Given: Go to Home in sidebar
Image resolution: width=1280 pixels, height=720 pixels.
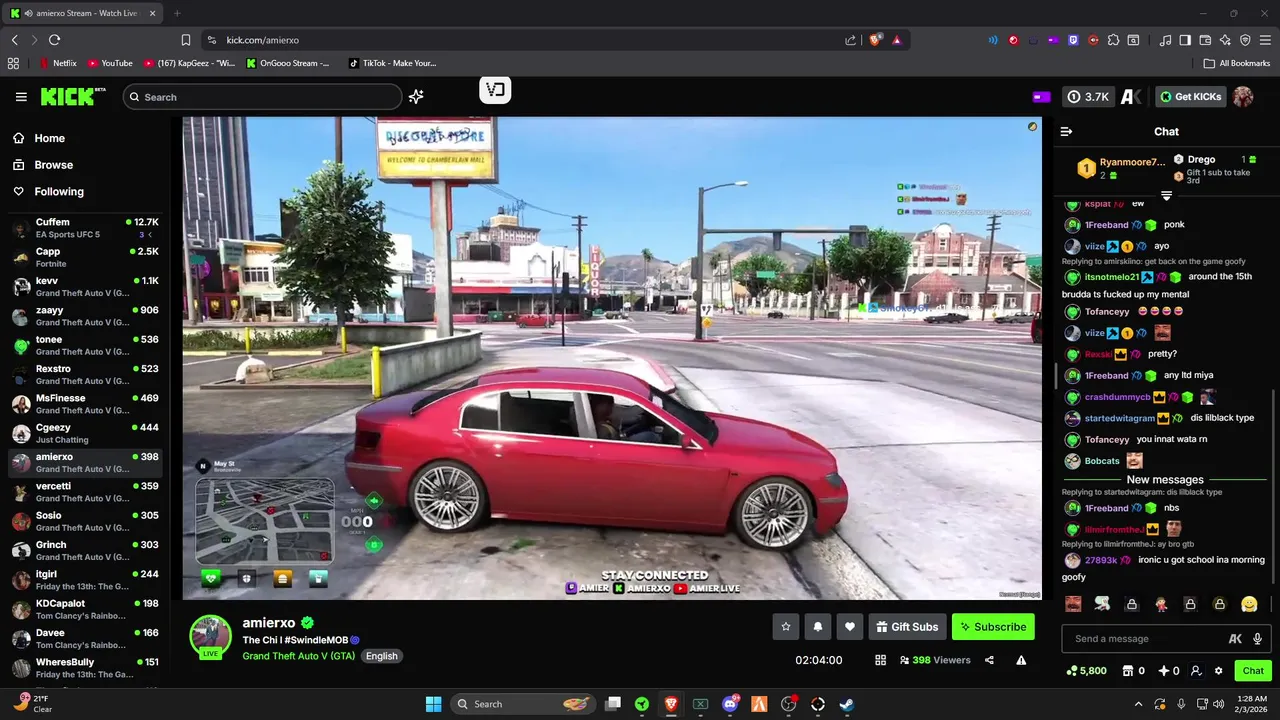Looking at the screenshot, I should (39, 138).
